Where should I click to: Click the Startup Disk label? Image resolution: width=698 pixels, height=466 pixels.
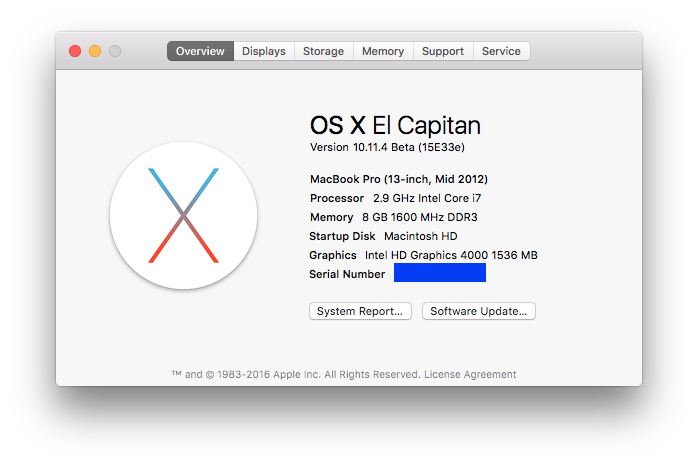point(342,236)
